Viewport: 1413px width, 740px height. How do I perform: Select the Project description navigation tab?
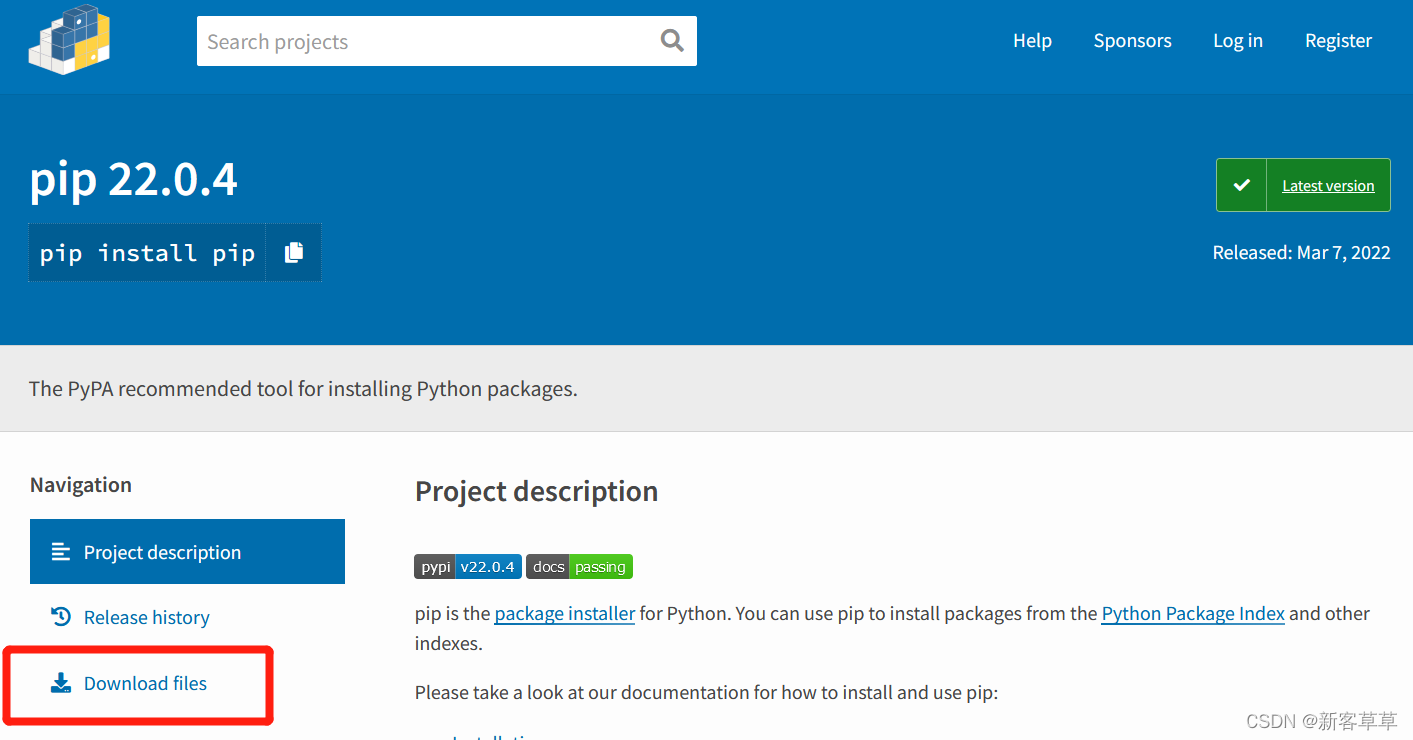click(x=187, y=552)
